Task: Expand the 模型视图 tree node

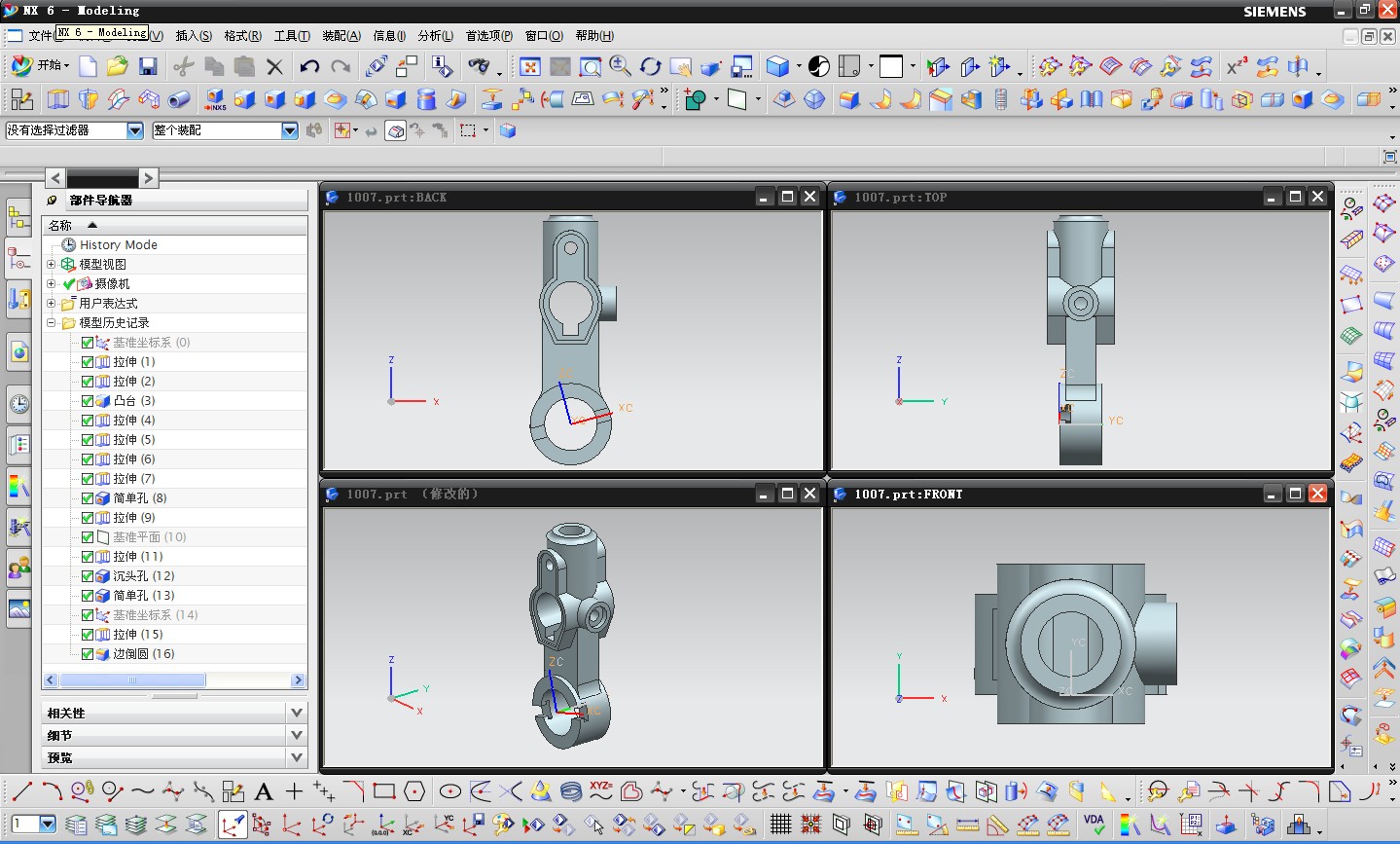Action: tap(52, 264)
